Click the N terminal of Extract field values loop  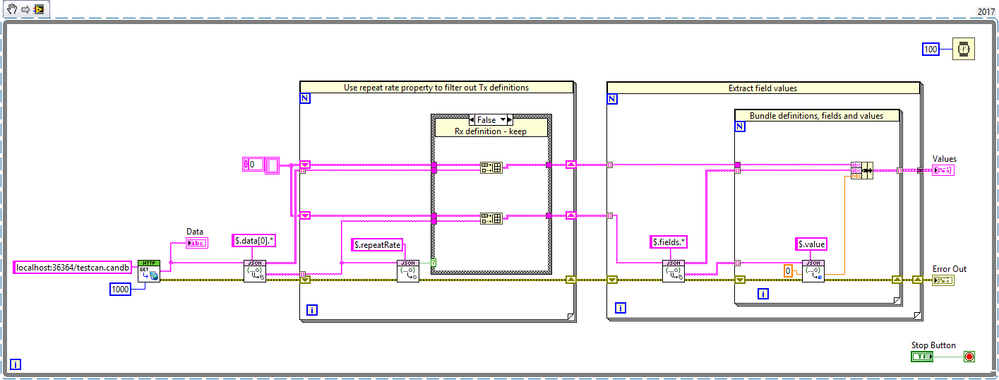click(x=612, y=99)
